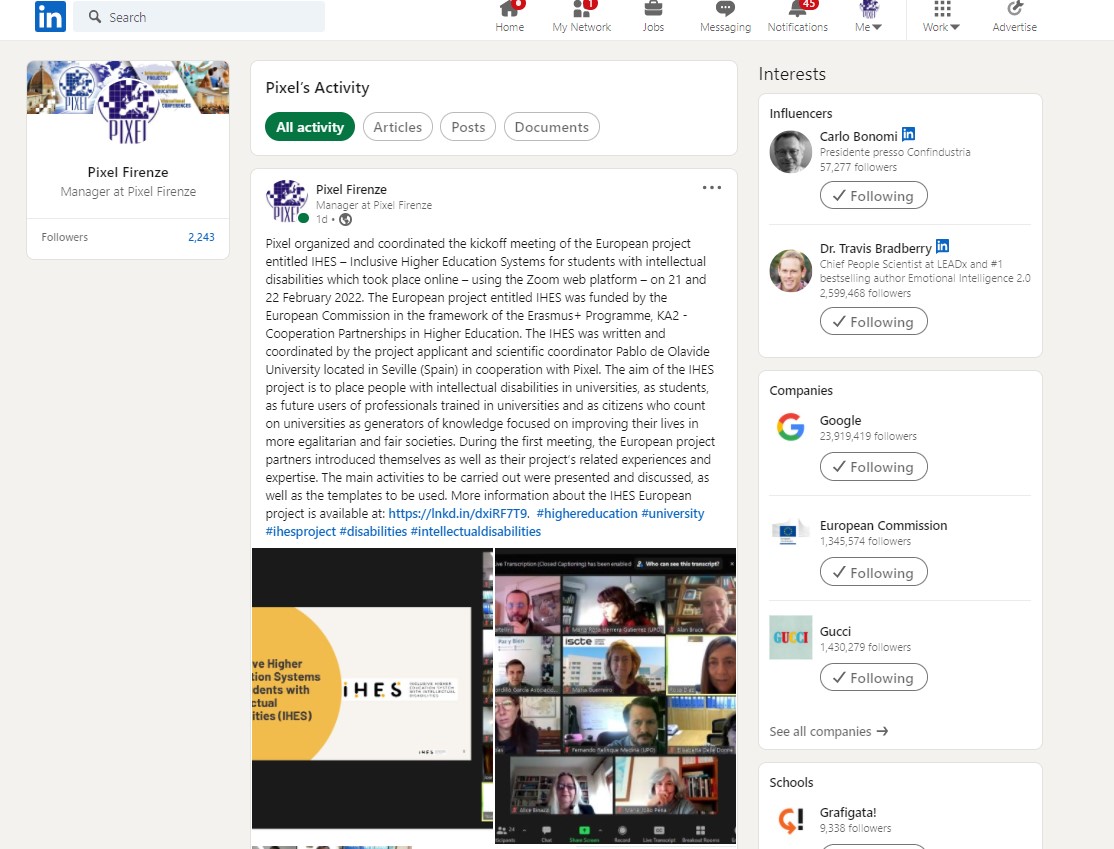1114x849 pixels.
Task: Click Dr. Travis Bradberry's profile photo
Action: [x=791, y=271]
